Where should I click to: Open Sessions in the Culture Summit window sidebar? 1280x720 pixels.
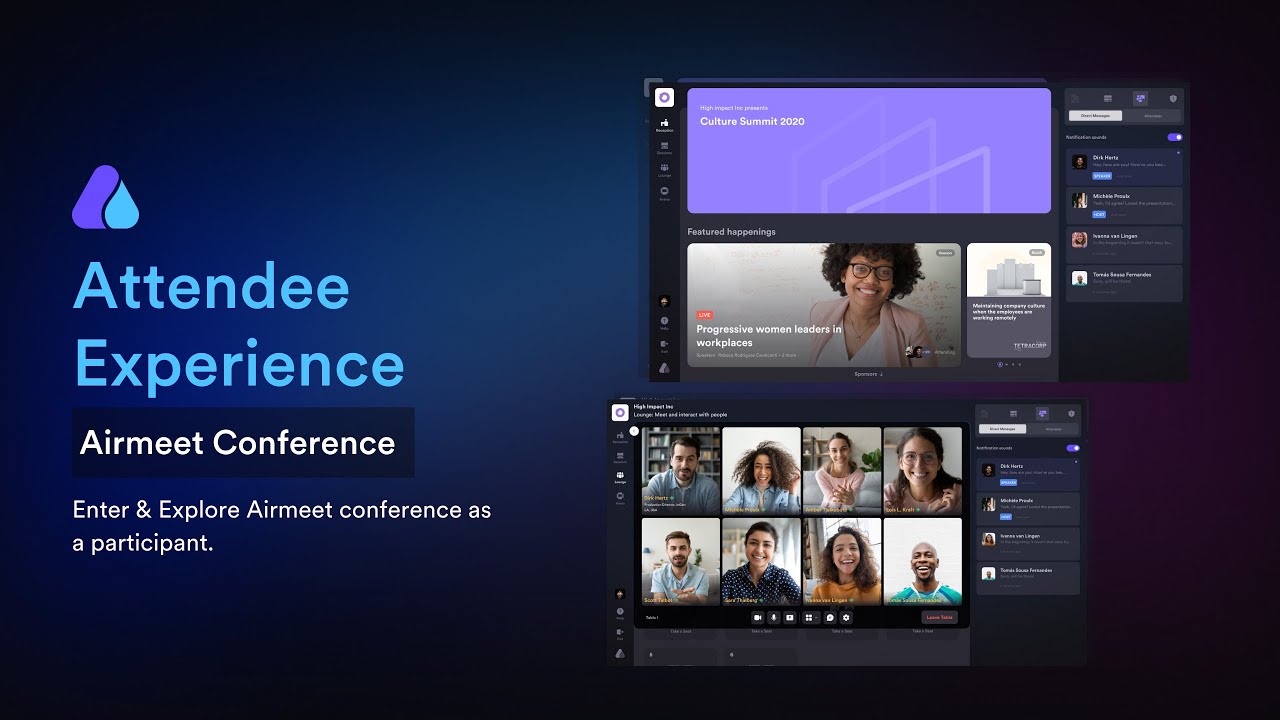[664, 148]
